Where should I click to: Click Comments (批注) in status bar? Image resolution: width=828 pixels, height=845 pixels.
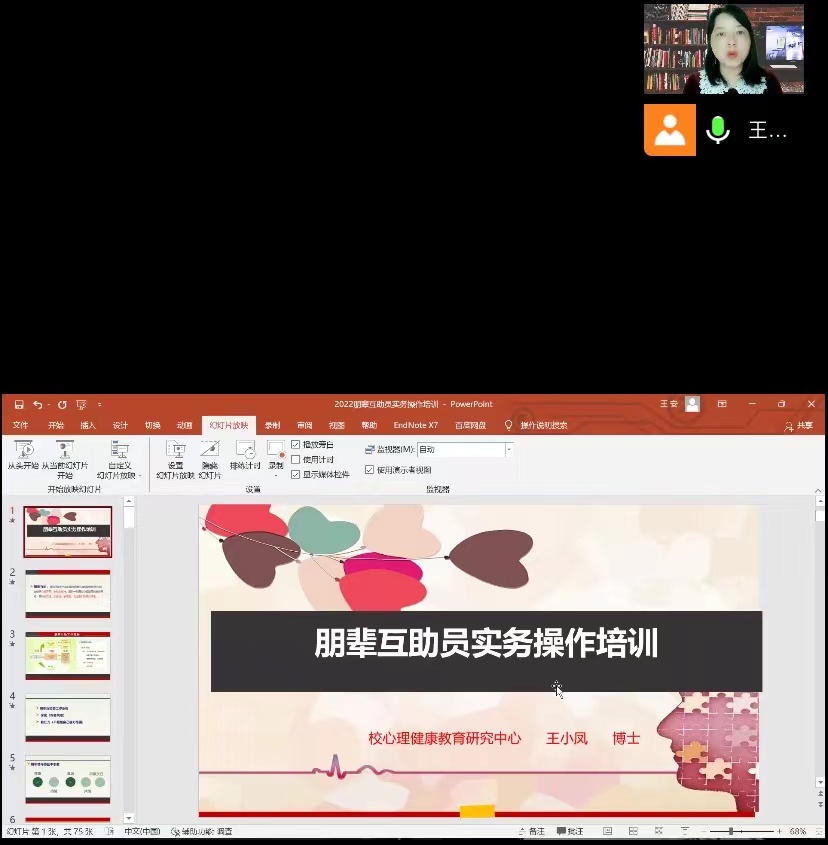[570, 831]
